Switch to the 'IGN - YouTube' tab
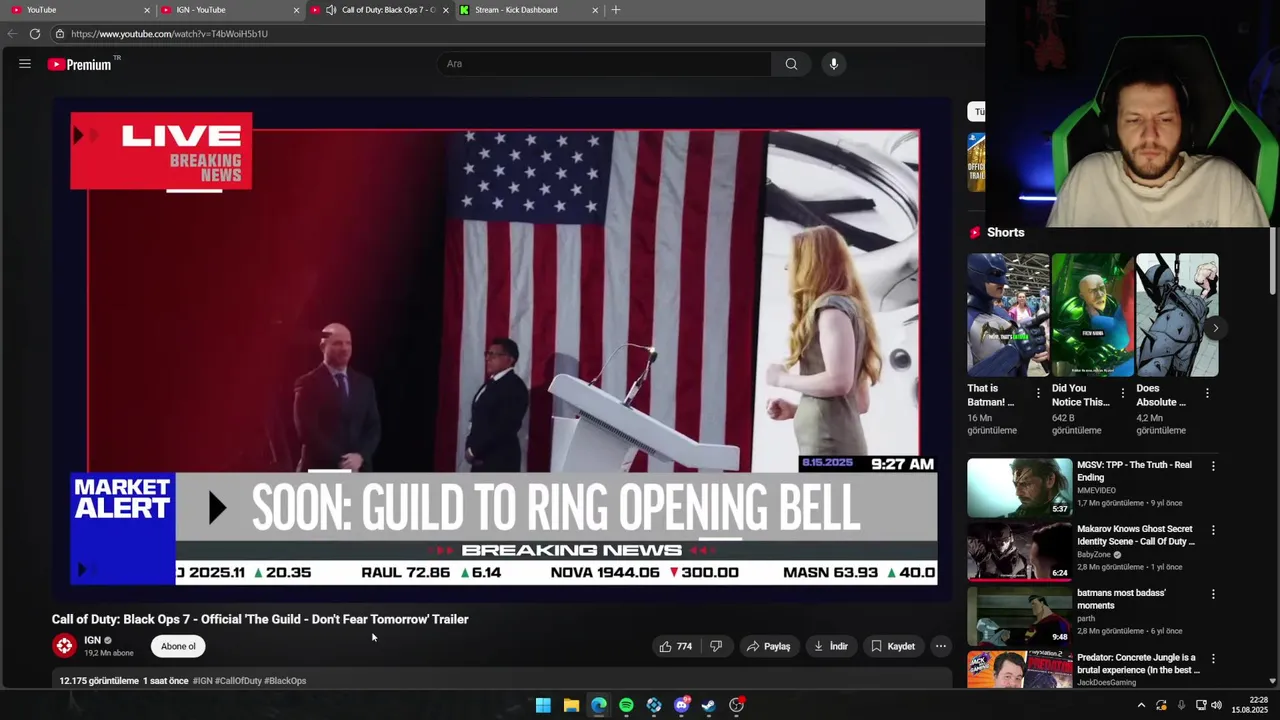 [230, 10]
